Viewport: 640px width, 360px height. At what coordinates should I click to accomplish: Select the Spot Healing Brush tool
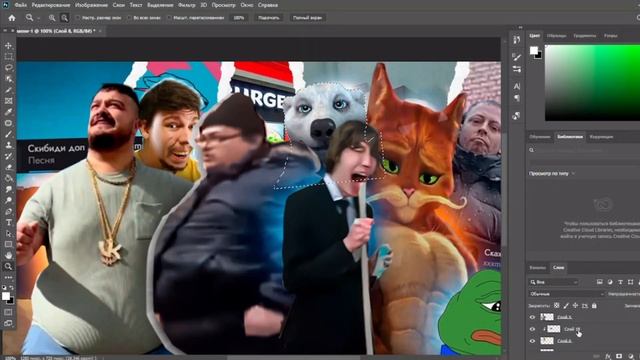pyautogui.click(x=9, y=123)
